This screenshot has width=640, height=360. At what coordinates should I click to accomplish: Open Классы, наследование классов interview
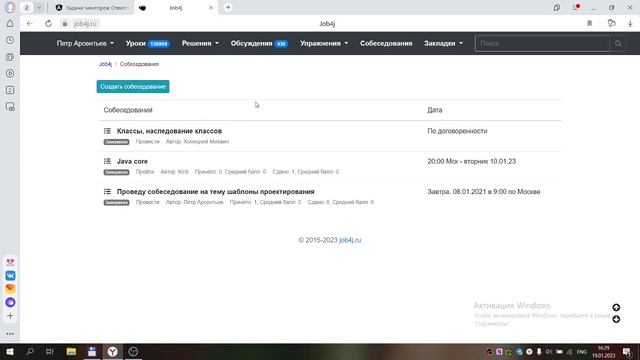point(169,131)
